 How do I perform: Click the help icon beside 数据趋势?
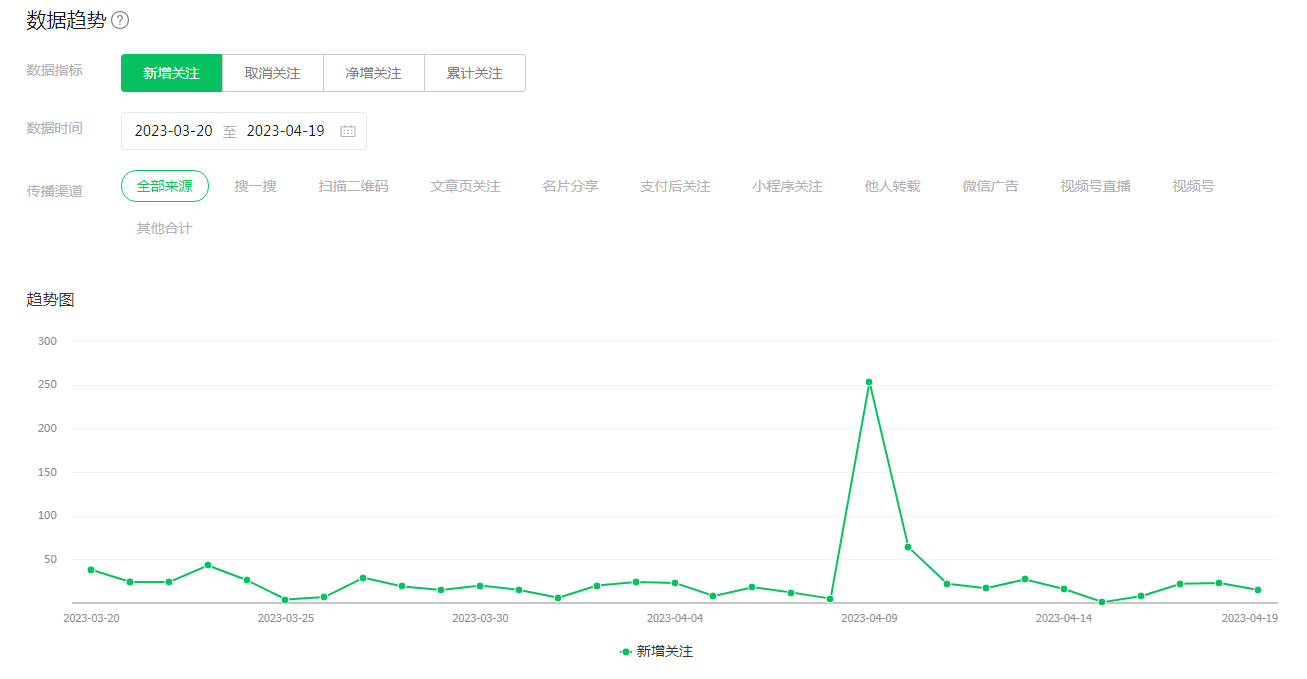click(120, 20)
